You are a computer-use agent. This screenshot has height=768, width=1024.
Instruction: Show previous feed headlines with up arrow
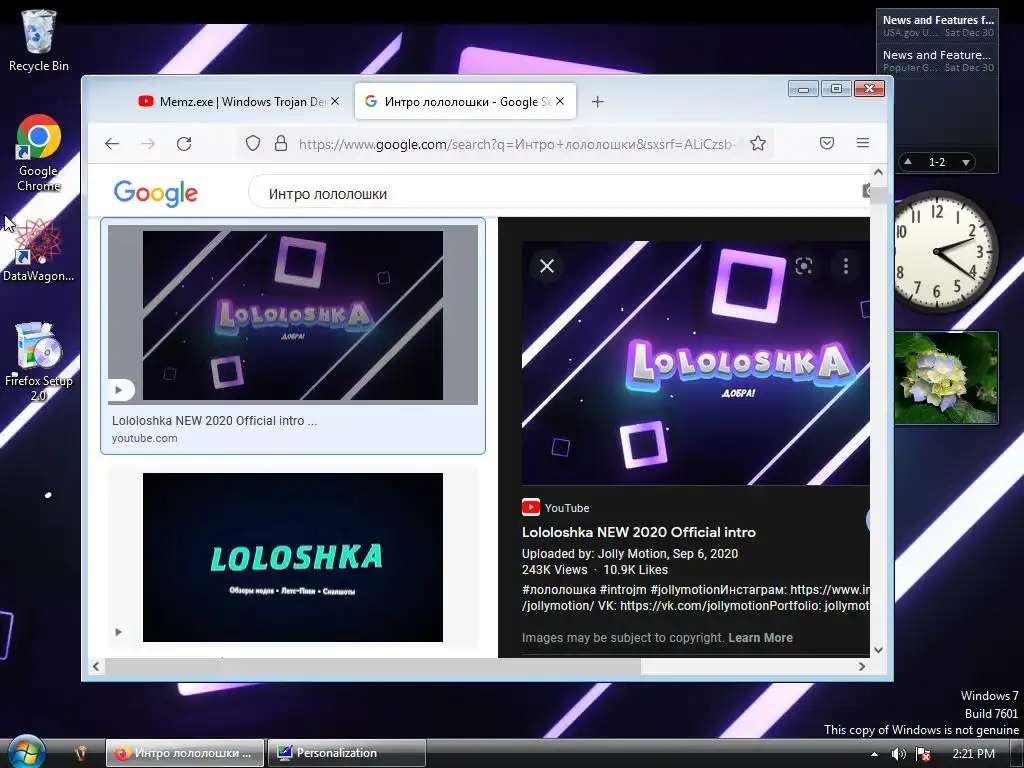coord(908,161)
